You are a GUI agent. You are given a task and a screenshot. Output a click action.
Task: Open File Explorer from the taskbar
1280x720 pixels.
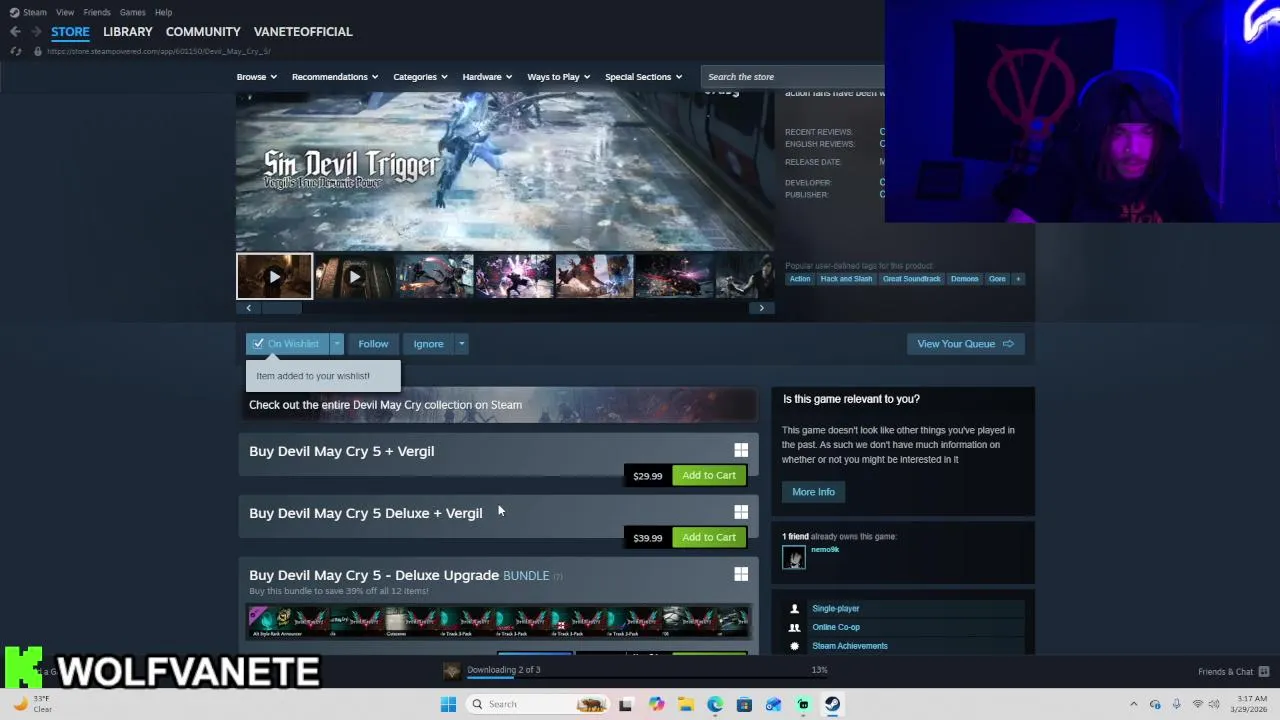[686, 704]
